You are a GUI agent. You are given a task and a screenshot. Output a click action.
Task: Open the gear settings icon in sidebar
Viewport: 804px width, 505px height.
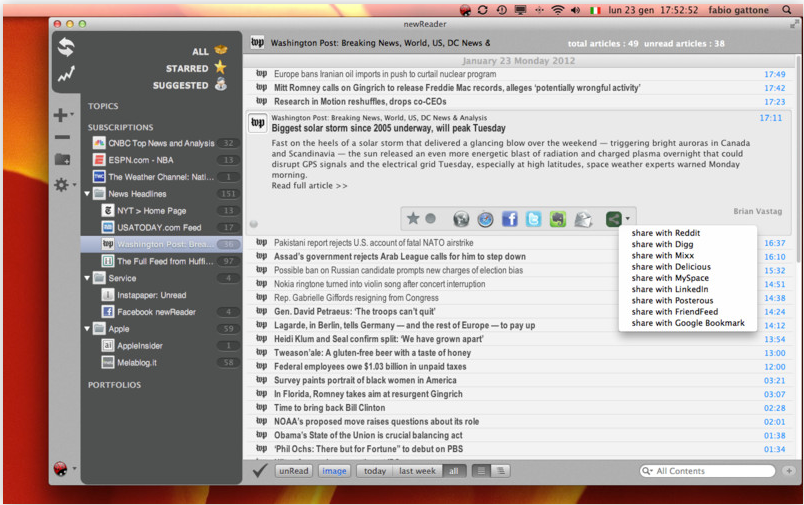coord(61,185)
